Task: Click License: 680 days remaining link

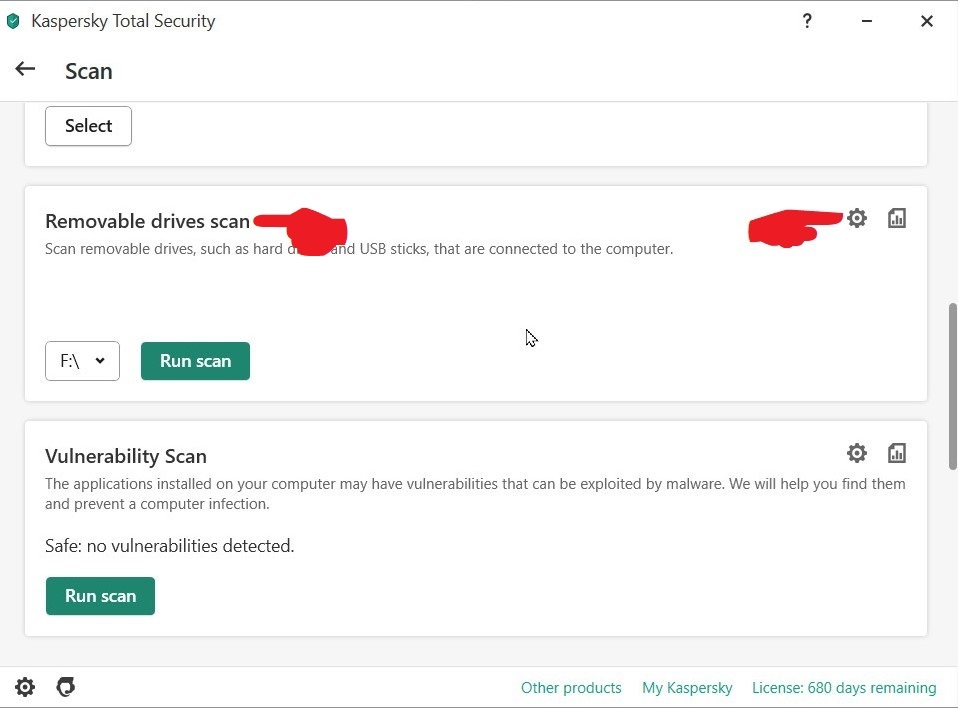Action: point(844,688)
